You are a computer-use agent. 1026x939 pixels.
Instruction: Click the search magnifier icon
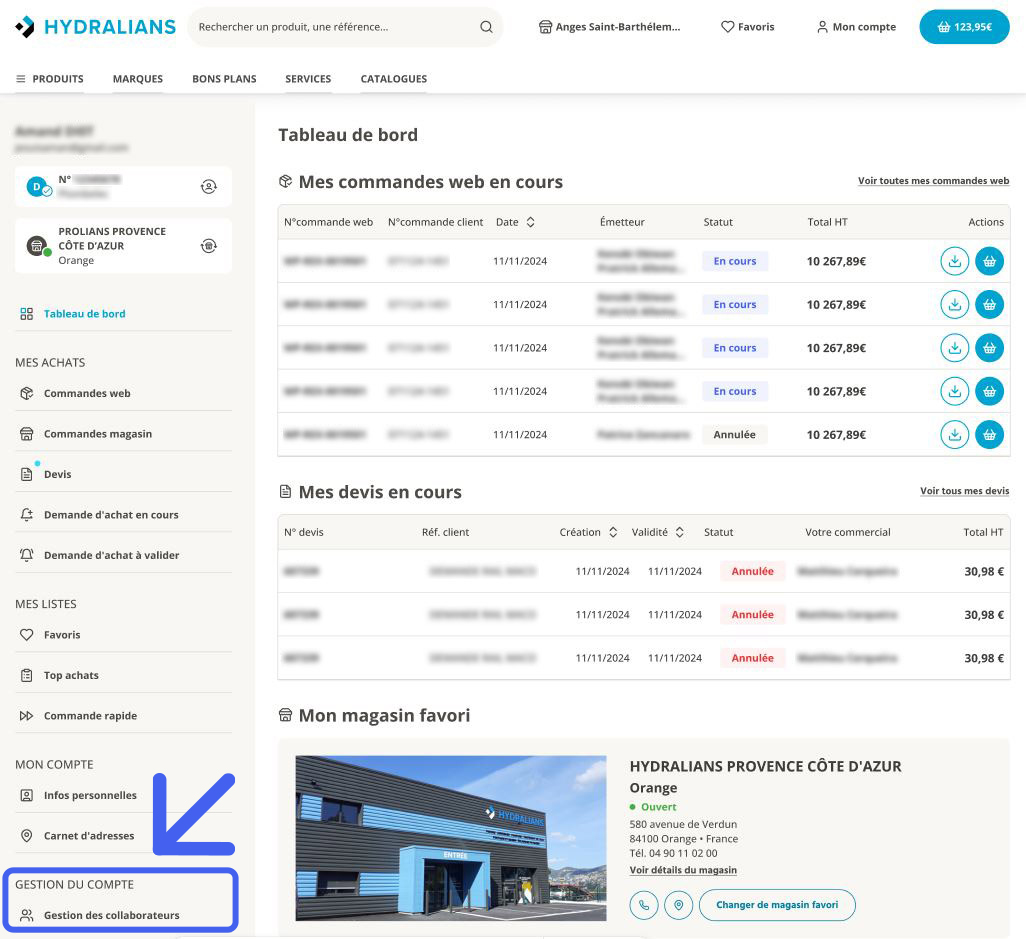tap(486, 27)
